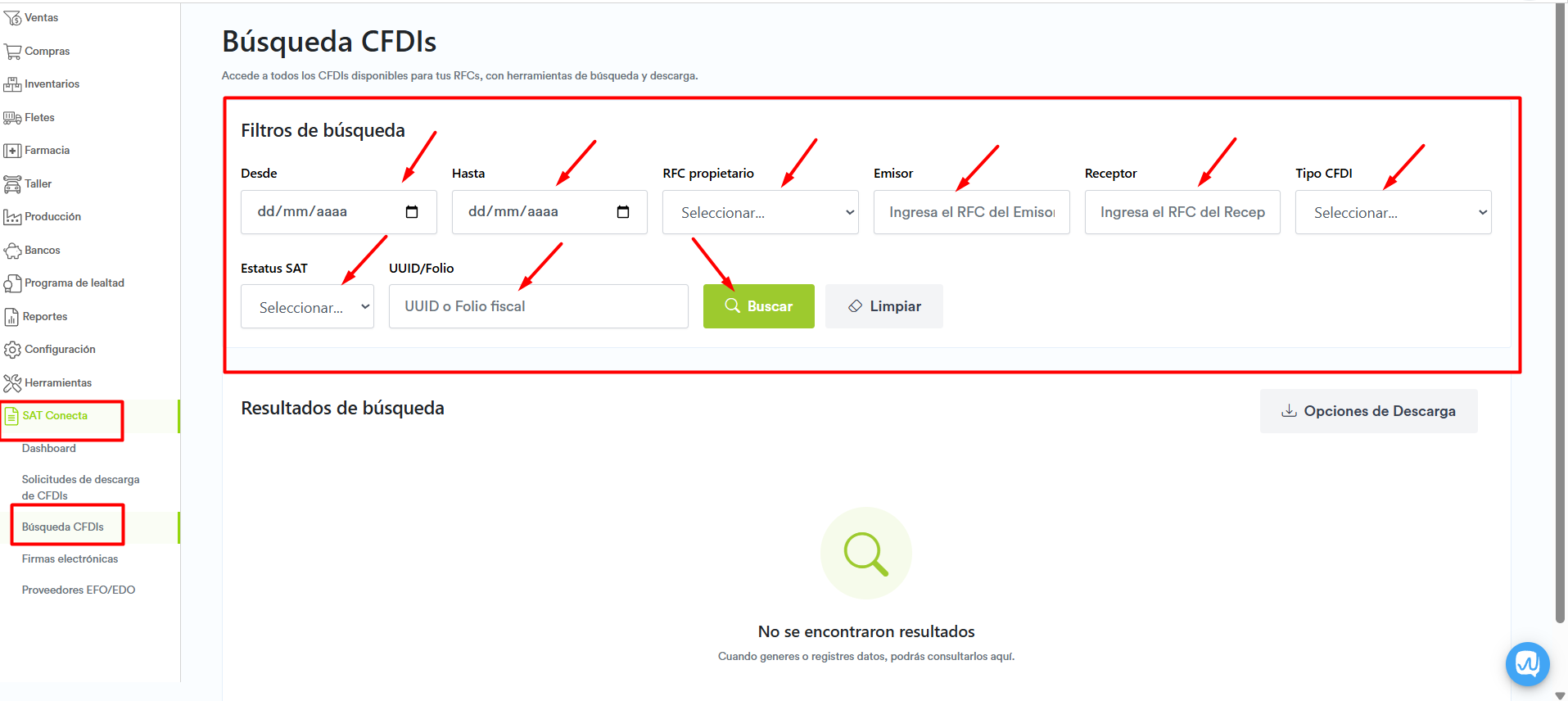The height and width of the screenshot is (701, 1568).
Task: Focus the UUID o Folio fiscal field
Action: click(538, 306)
